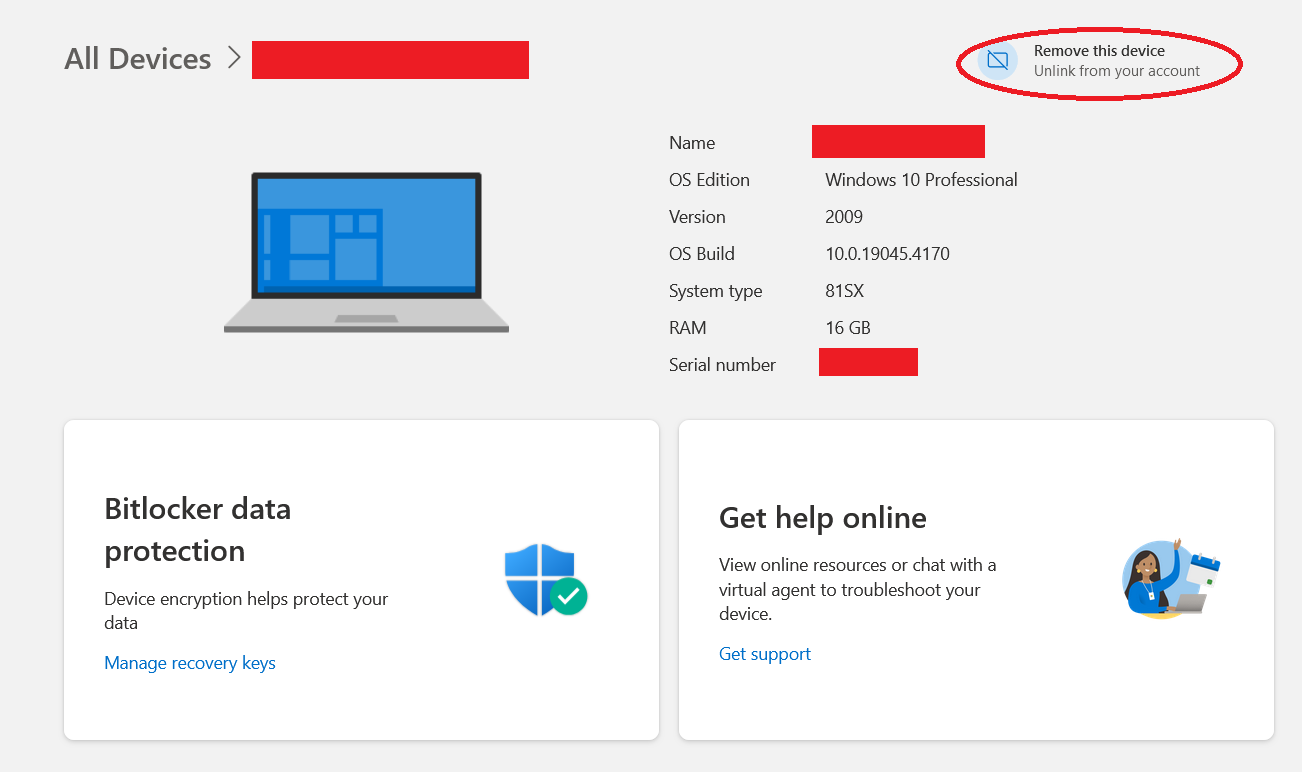Click the Remove this device icon
This screenshot has width=1302, height=772.
point(997,61)
